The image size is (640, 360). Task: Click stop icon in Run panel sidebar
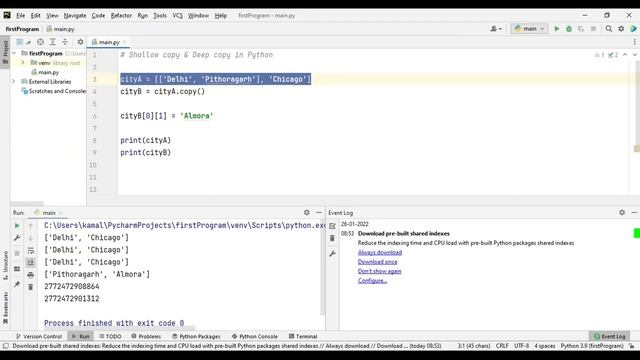click(x=17, y=253)
